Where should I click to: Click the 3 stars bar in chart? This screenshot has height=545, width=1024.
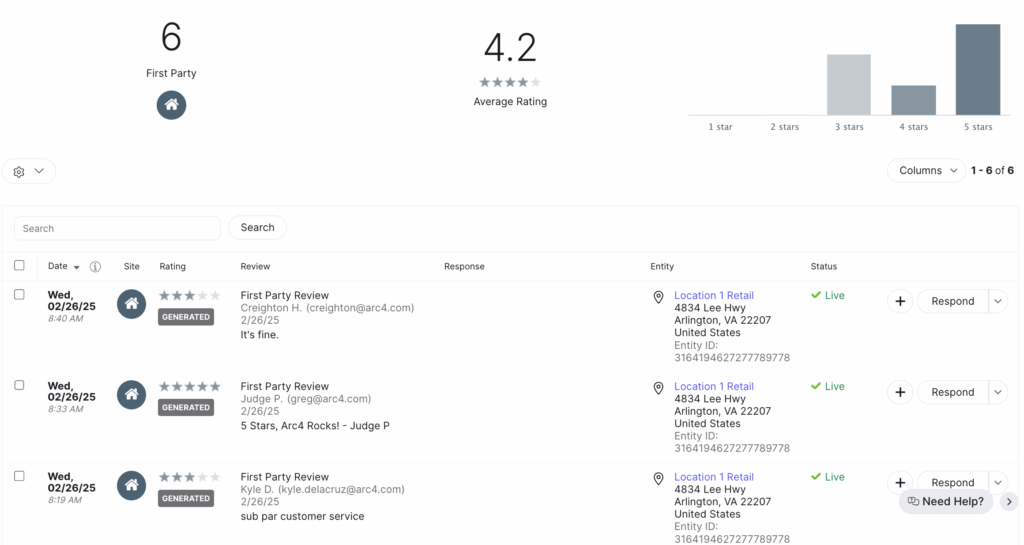[x=848, y=85]
